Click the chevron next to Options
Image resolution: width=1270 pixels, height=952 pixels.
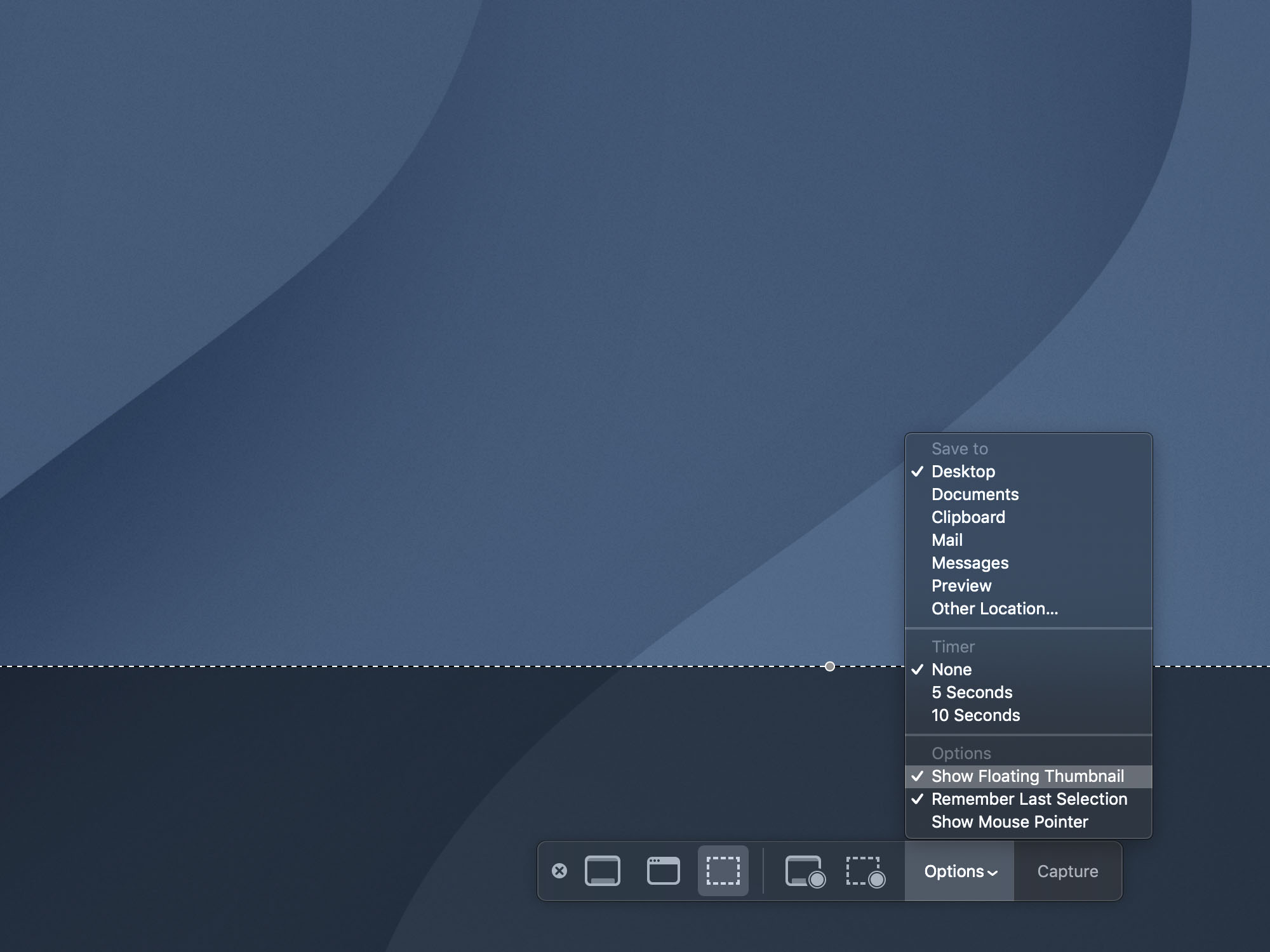pos(993,873)
